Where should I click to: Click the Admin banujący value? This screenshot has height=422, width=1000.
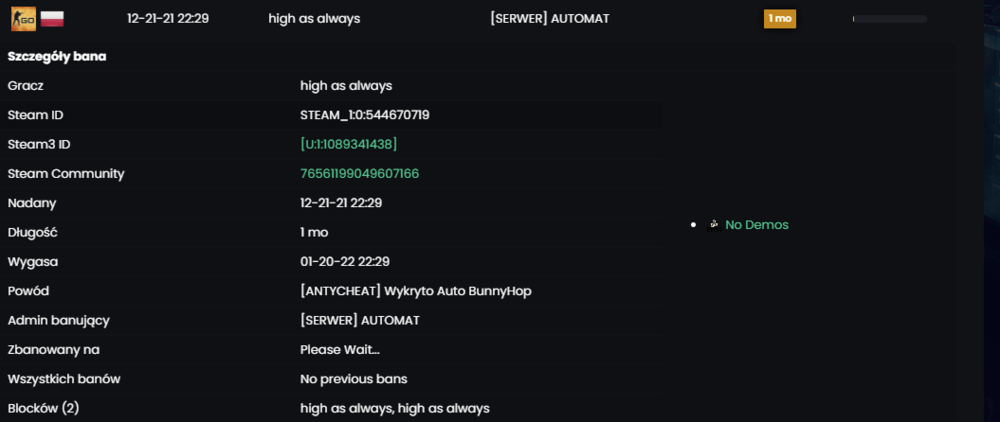(x=360, y=320)
